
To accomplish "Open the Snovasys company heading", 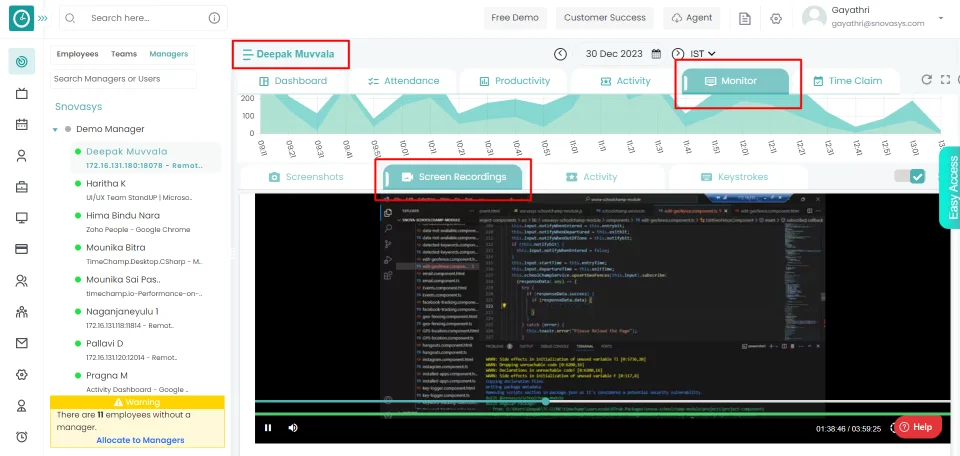I will [x=78, y=107].
